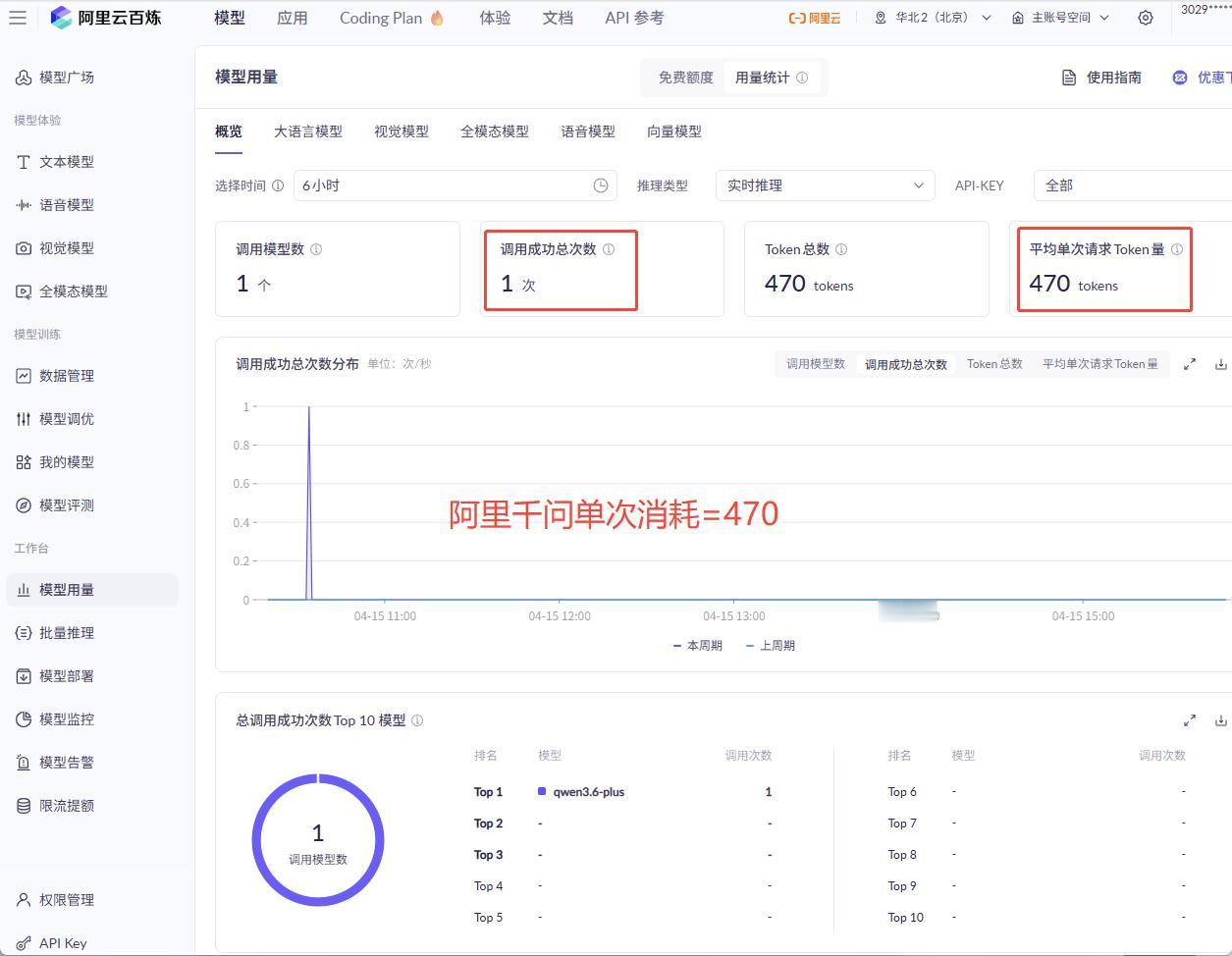Click the 限流提额 database icon
1232x956 pixels.
[x=24, y=806]
